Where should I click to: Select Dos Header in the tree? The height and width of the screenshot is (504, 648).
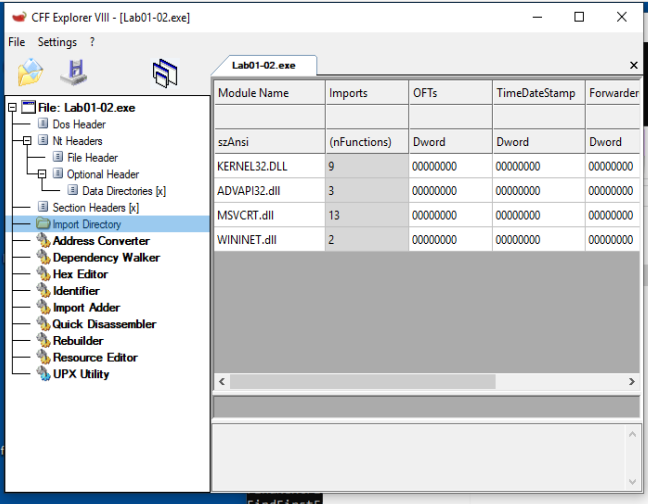pos(79,124)
